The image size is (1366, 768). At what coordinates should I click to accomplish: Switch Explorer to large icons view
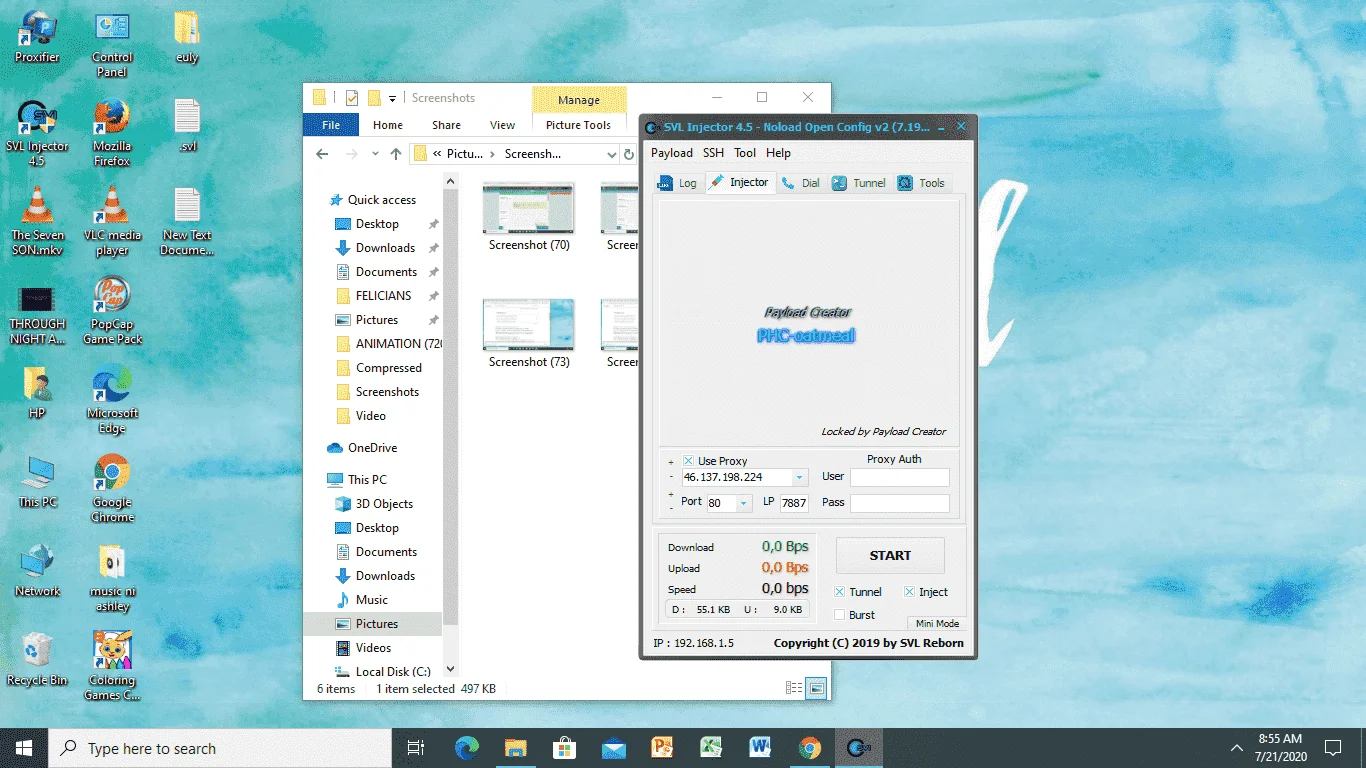click(x=817, y=688)
